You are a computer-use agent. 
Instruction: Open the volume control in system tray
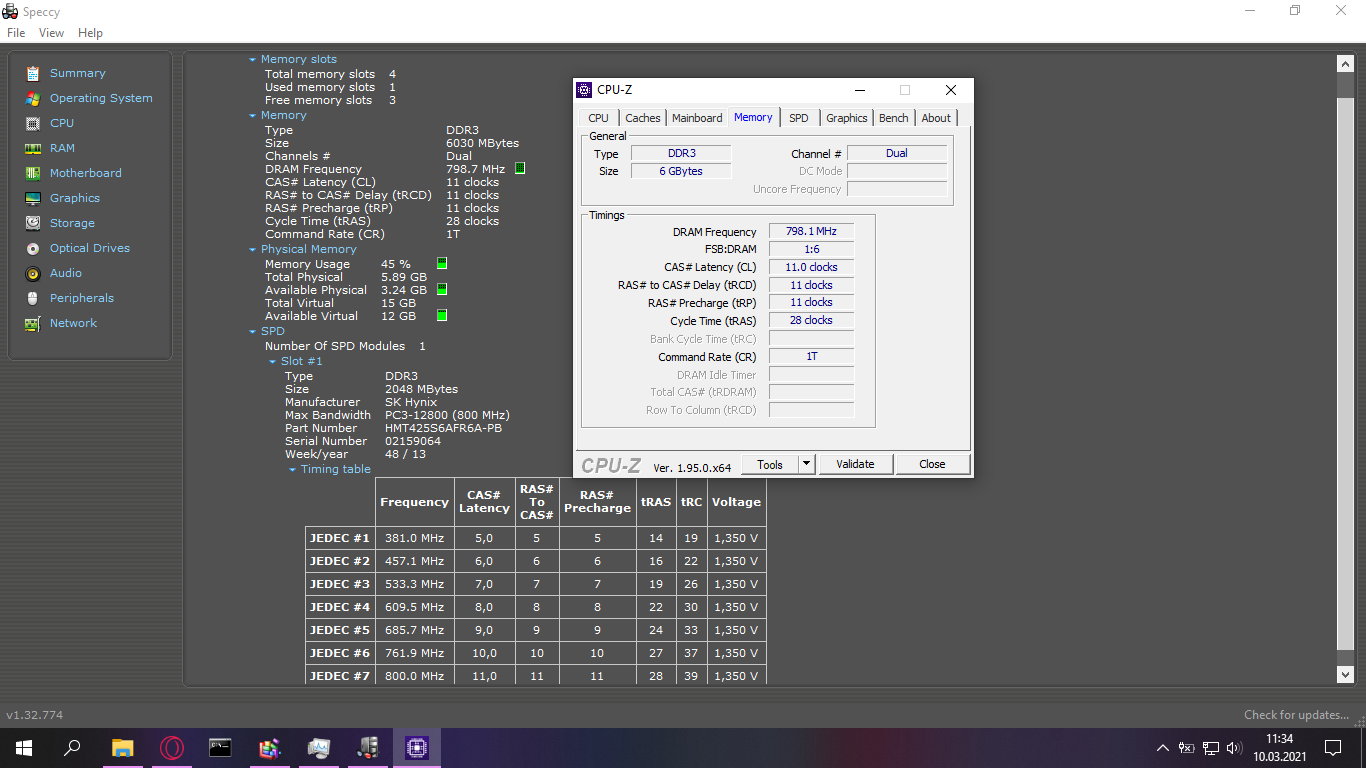tap(1234, 747)
